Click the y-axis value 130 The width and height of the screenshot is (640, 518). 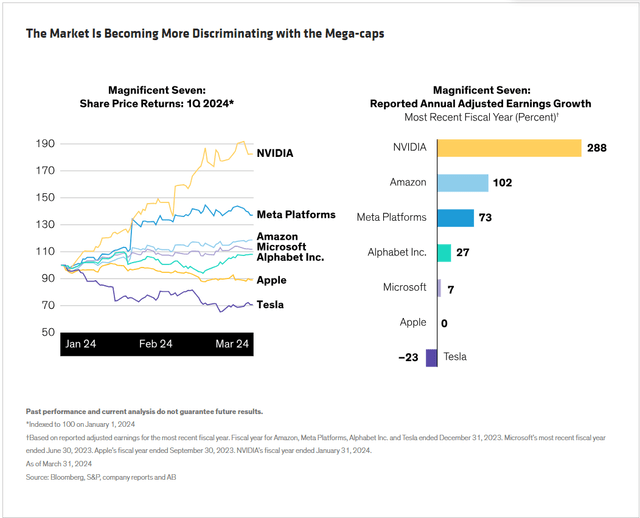(45, 225)
